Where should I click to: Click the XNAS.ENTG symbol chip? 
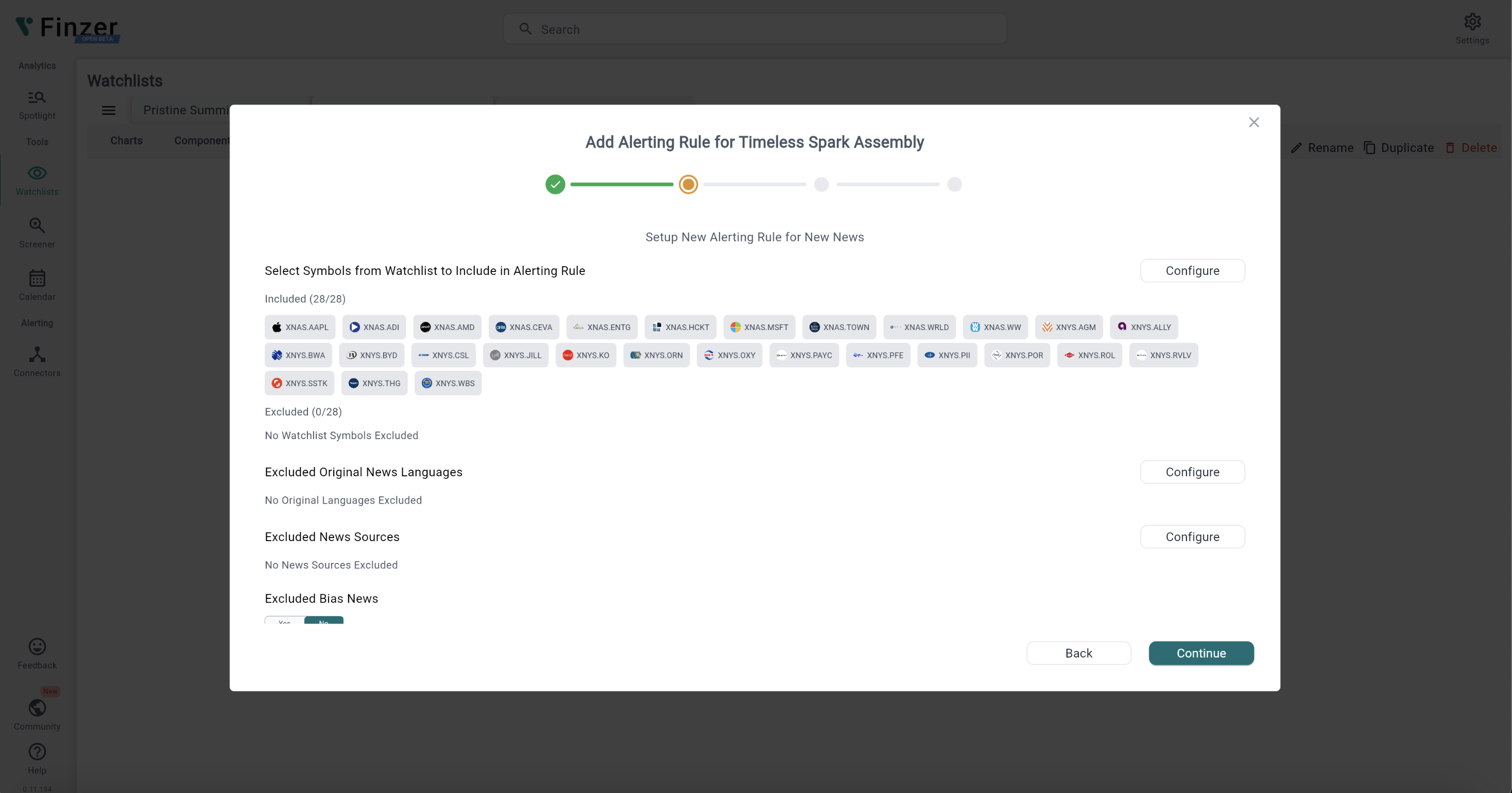[x=602, y=327]
